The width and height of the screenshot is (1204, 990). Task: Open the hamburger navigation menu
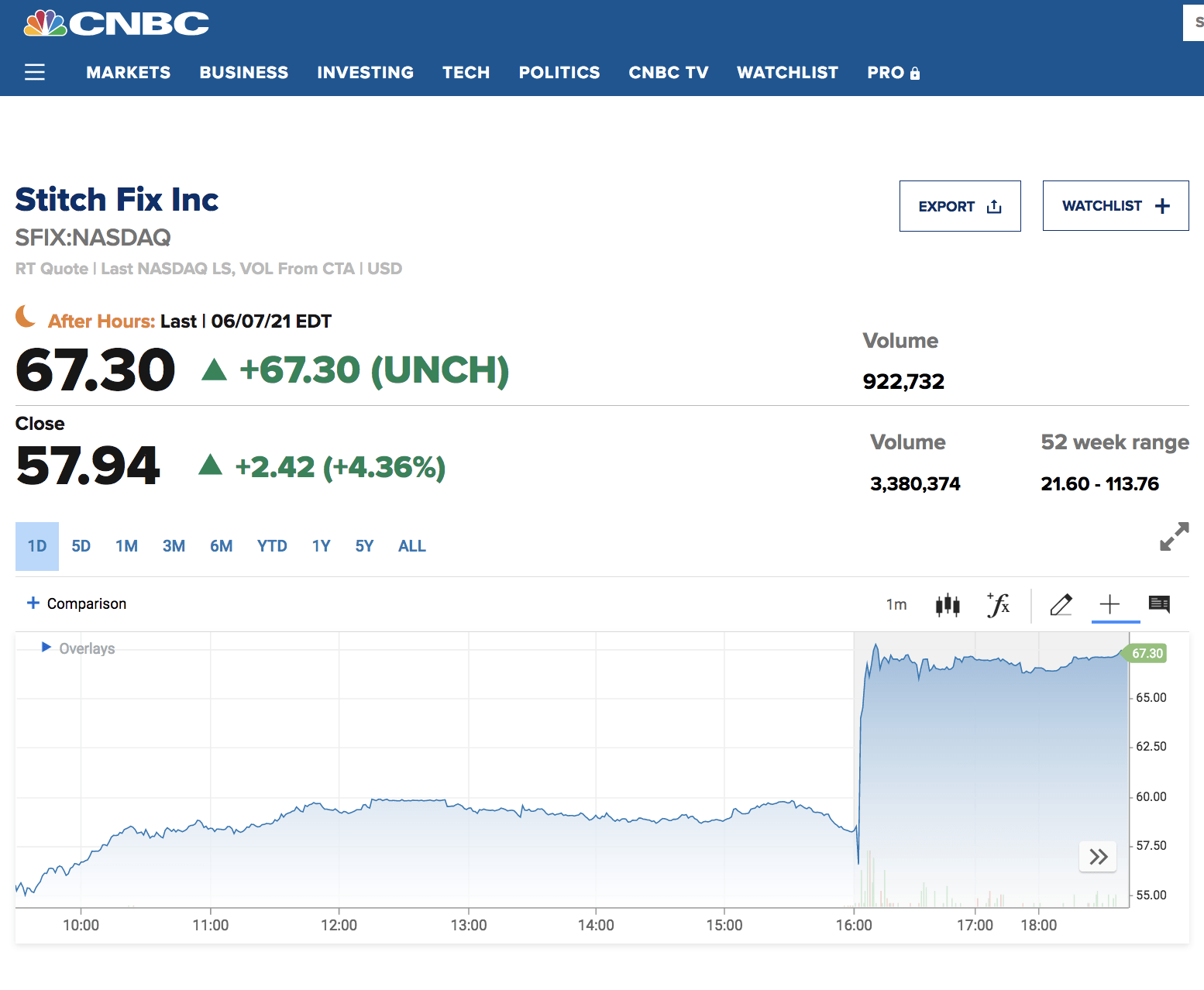[x=35, y=73]
